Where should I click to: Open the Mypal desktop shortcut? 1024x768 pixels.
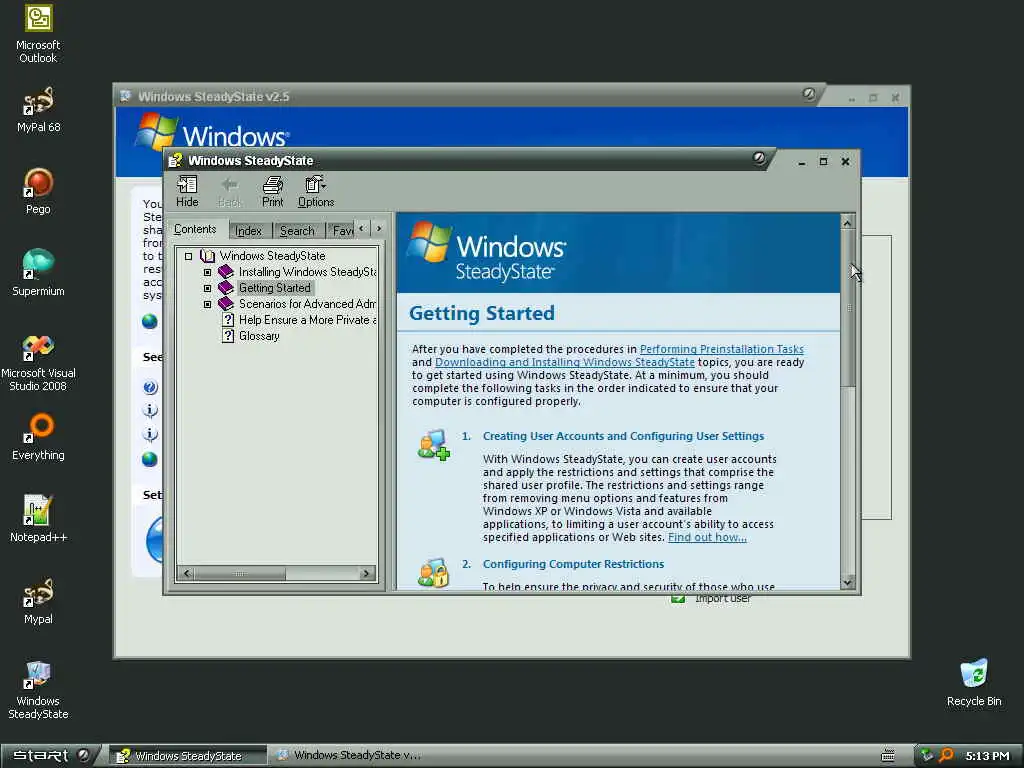tap(38, 601)
